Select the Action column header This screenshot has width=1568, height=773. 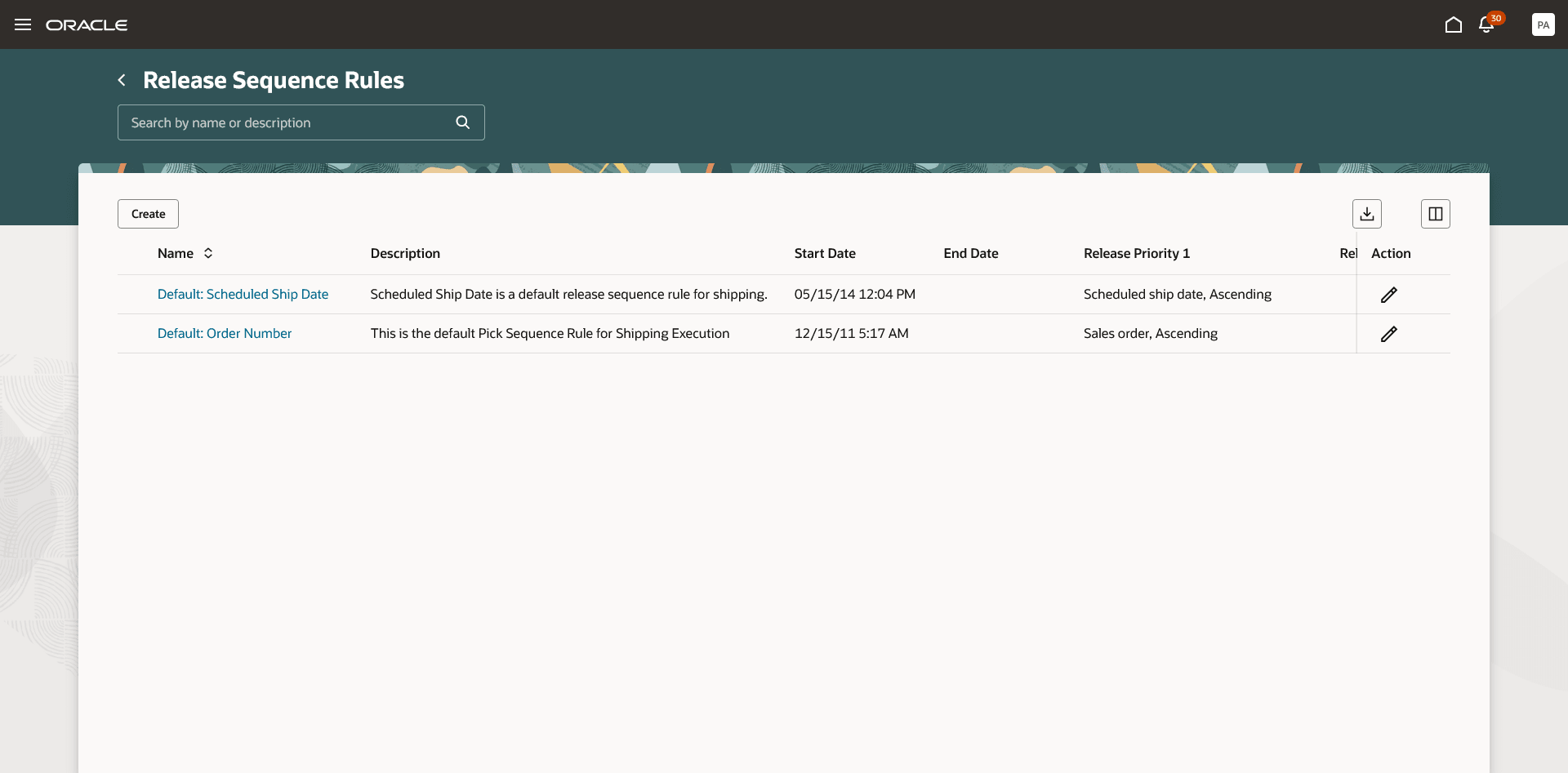coord(1391,253)
